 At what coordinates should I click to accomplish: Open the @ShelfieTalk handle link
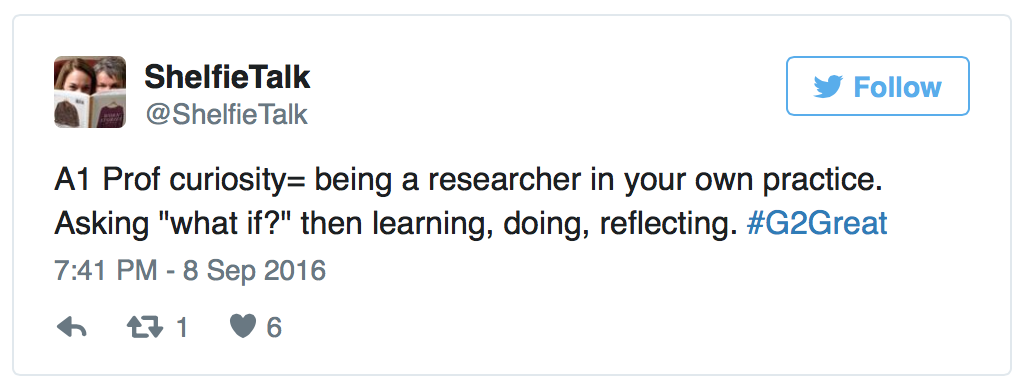pos(226,114)
